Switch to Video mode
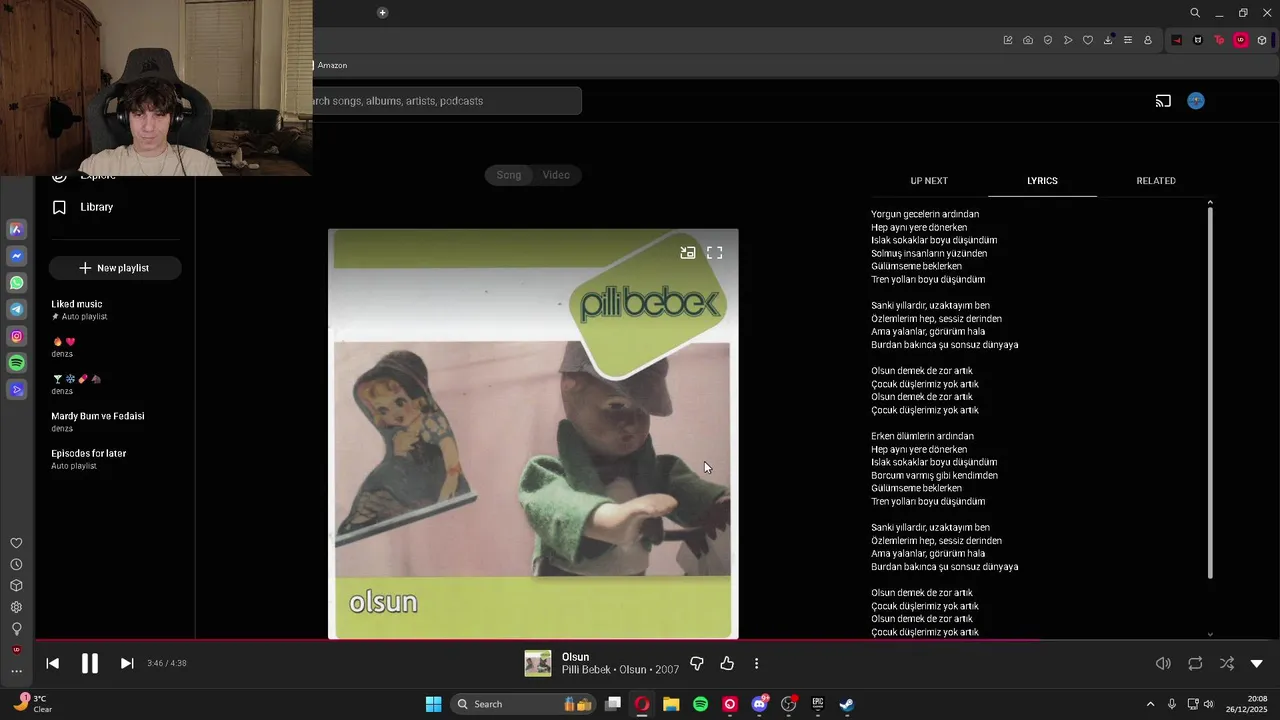 (556, 175)
